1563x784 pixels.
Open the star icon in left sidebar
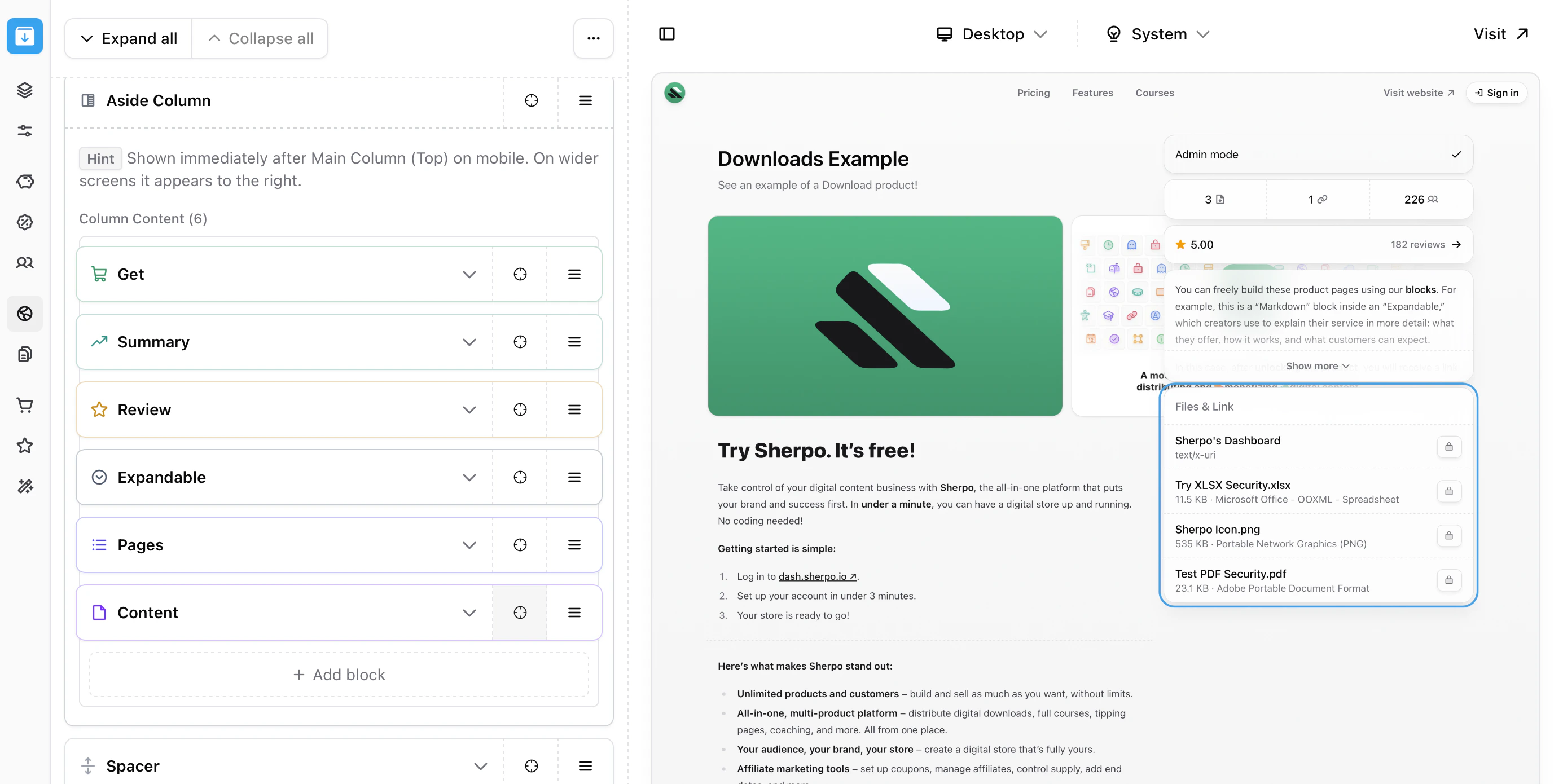[24, 446]
